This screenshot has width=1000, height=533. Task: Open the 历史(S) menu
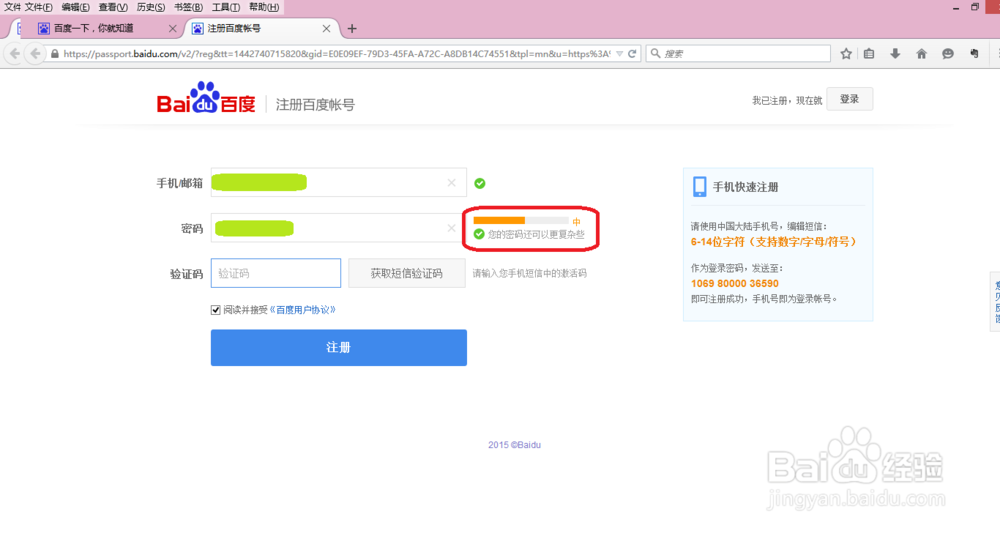(151, 7)
